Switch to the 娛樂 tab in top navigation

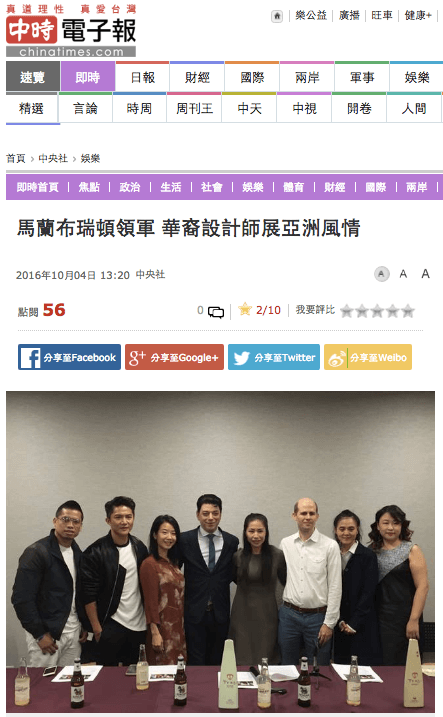[416, 77]
